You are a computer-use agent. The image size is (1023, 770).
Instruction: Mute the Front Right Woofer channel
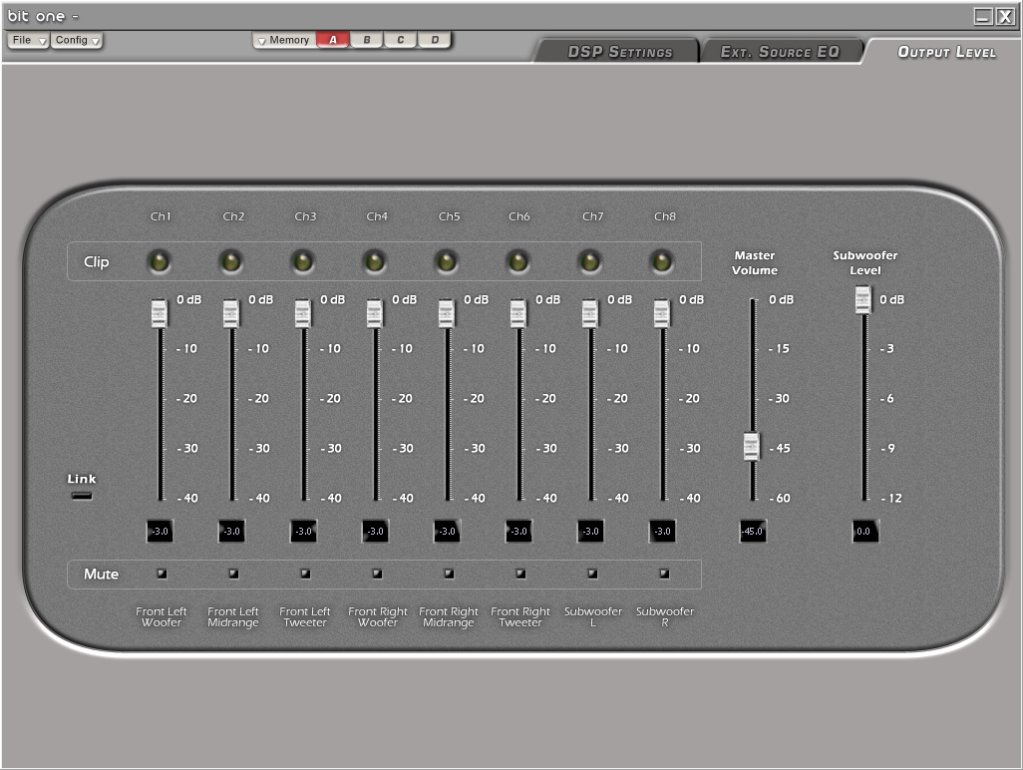tap(377, 574)
